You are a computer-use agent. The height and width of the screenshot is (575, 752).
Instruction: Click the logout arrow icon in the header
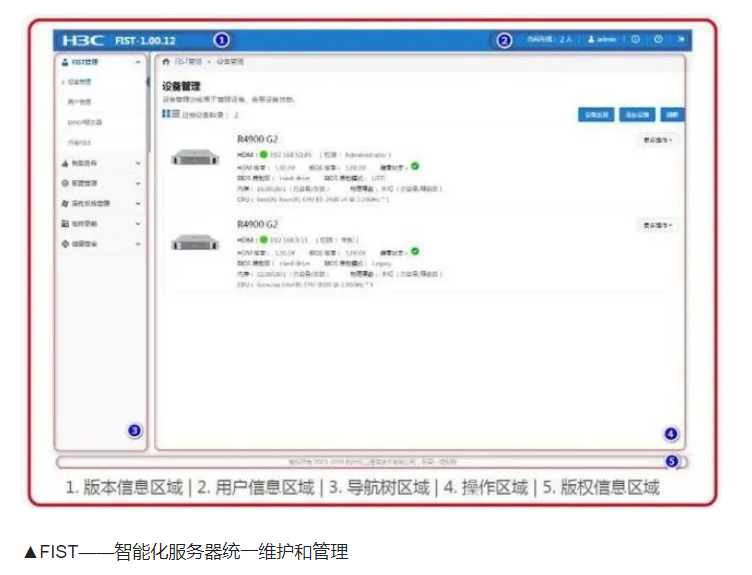click(x=681, y=39)
